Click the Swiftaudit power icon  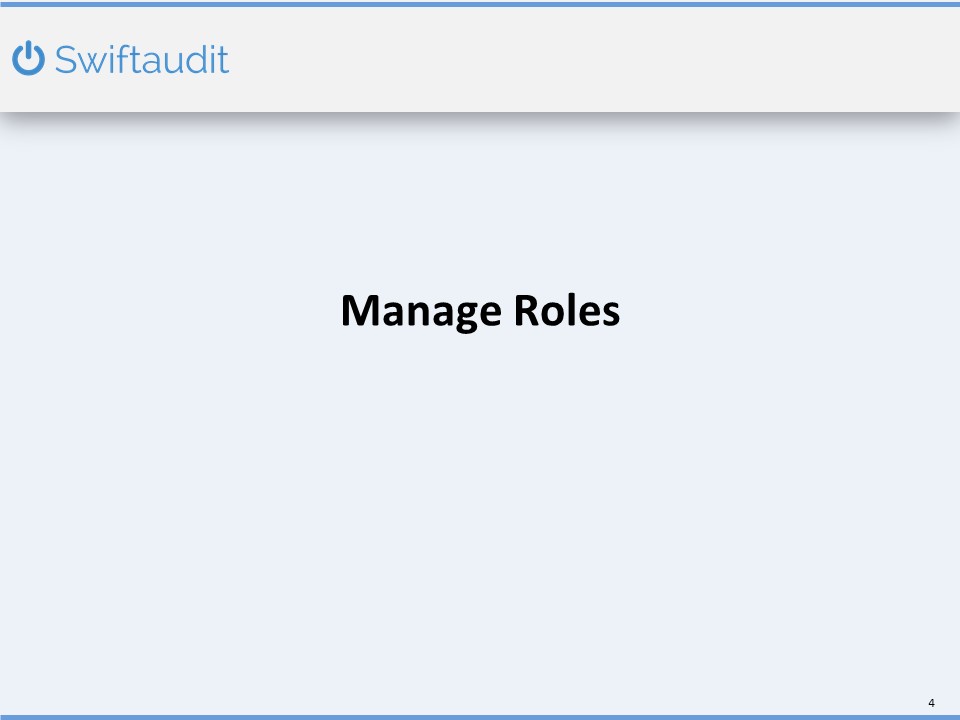tap(28, 59)
